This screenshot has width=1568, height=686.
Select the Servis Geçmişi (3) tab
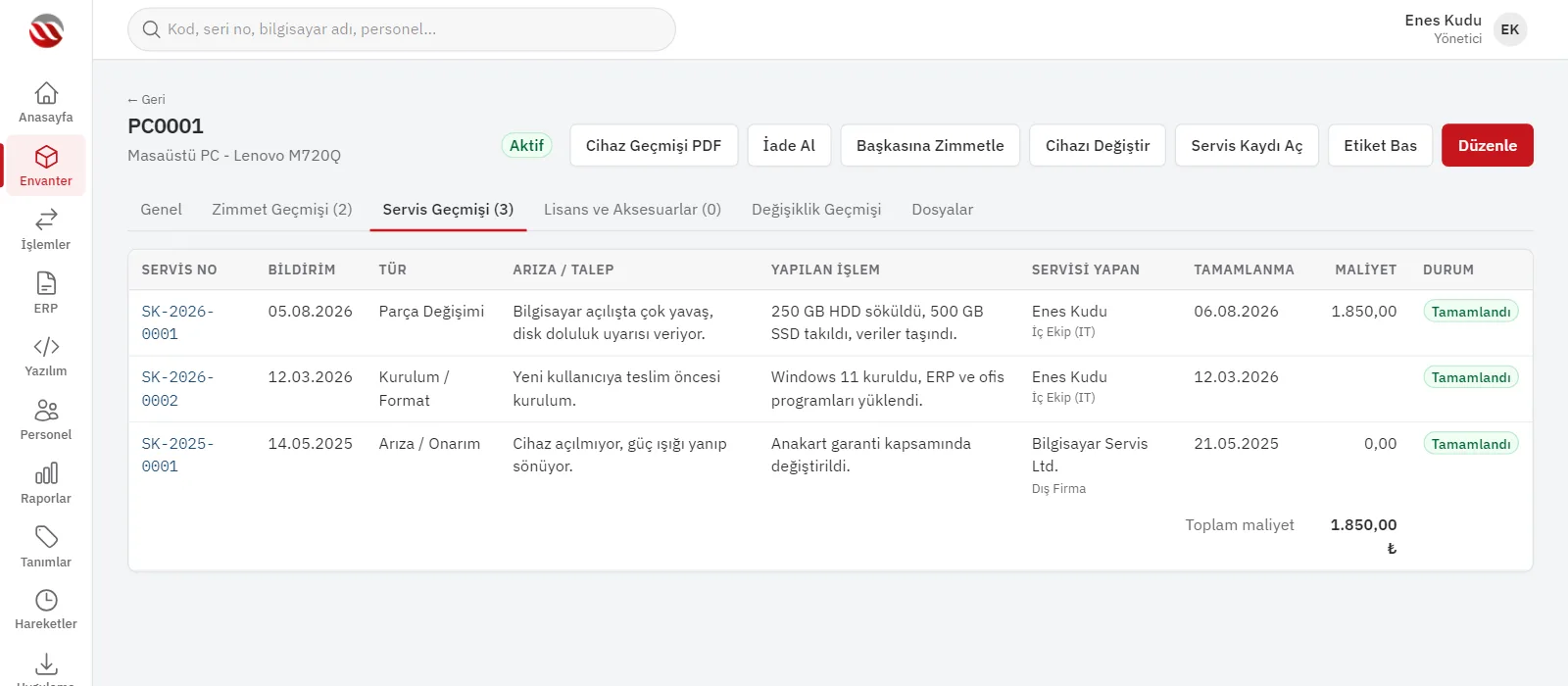[448, 209]
